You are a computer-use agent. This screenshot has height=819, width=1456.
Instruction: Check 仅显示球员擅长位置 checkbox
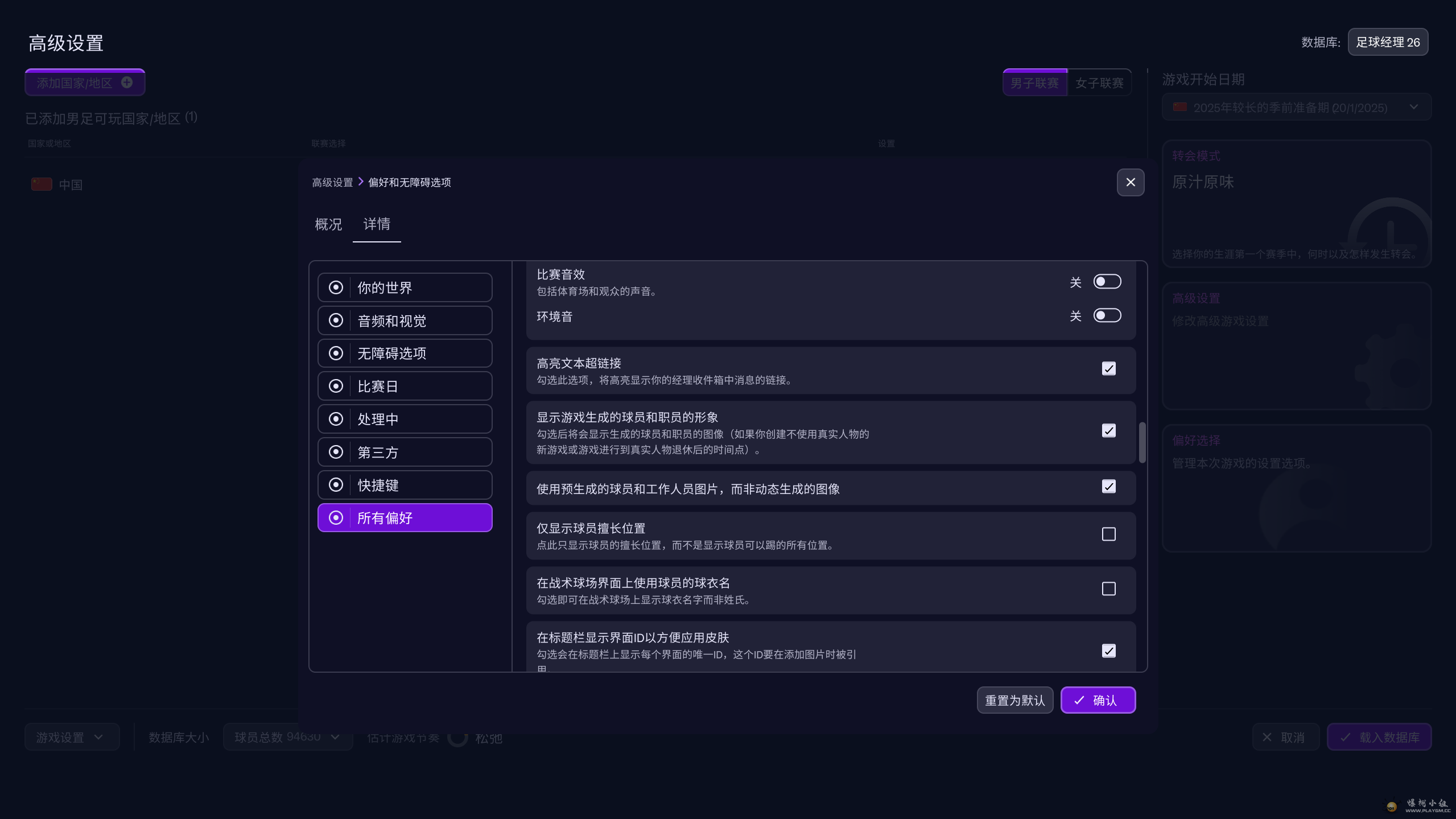point(1108,534)
